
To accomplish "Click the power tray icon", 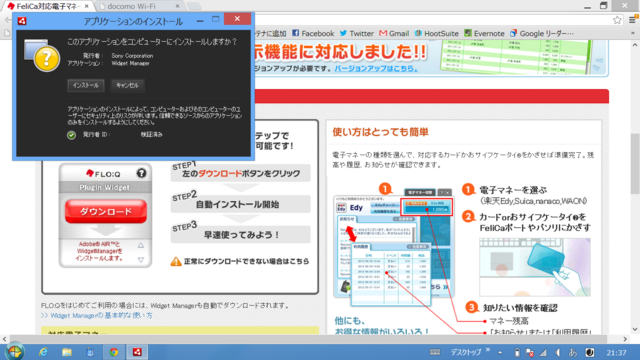I will click(517, 353).
